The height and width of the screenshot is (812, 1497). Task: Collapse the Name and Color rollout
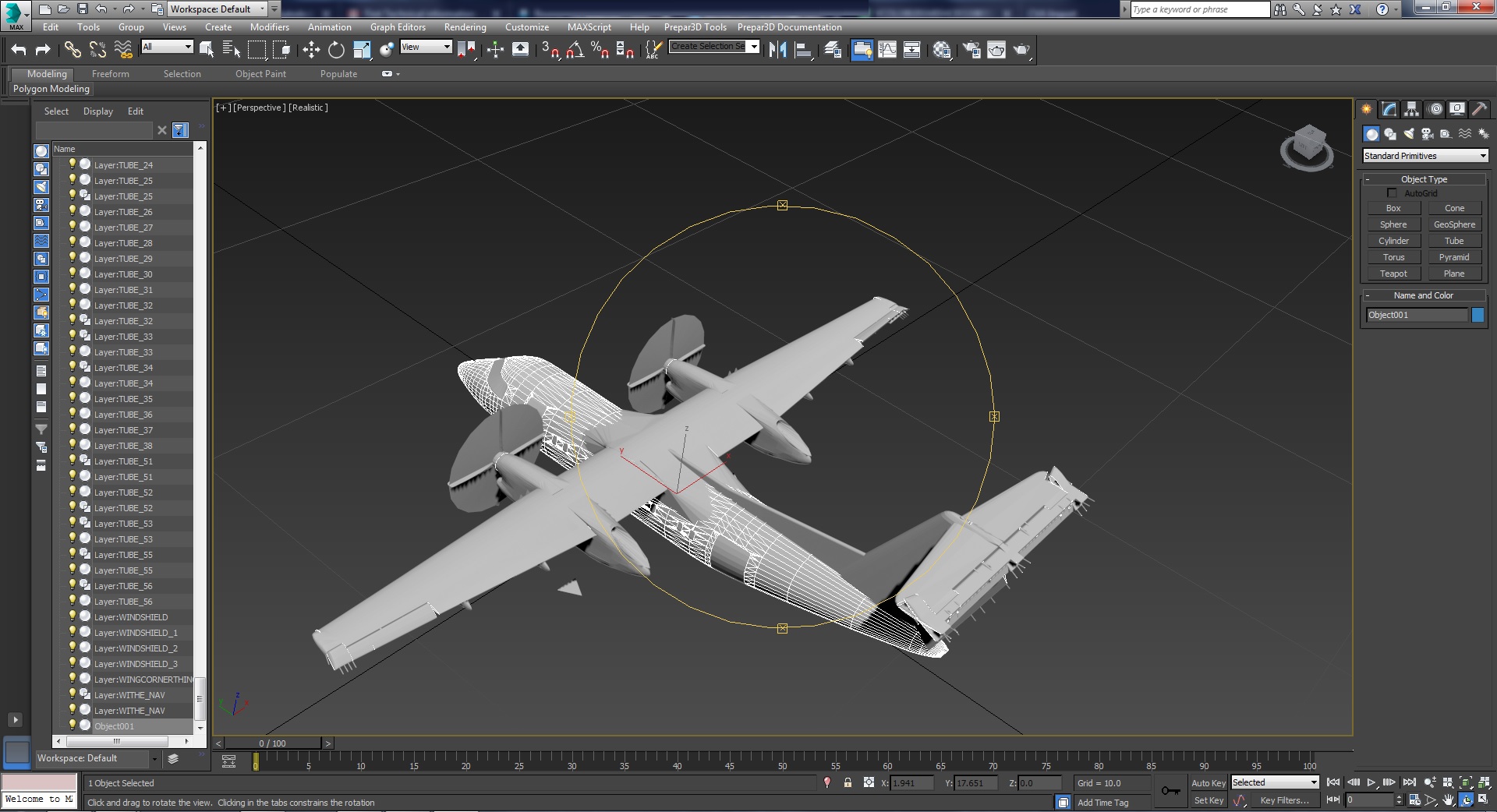(x=1424, y=295)
